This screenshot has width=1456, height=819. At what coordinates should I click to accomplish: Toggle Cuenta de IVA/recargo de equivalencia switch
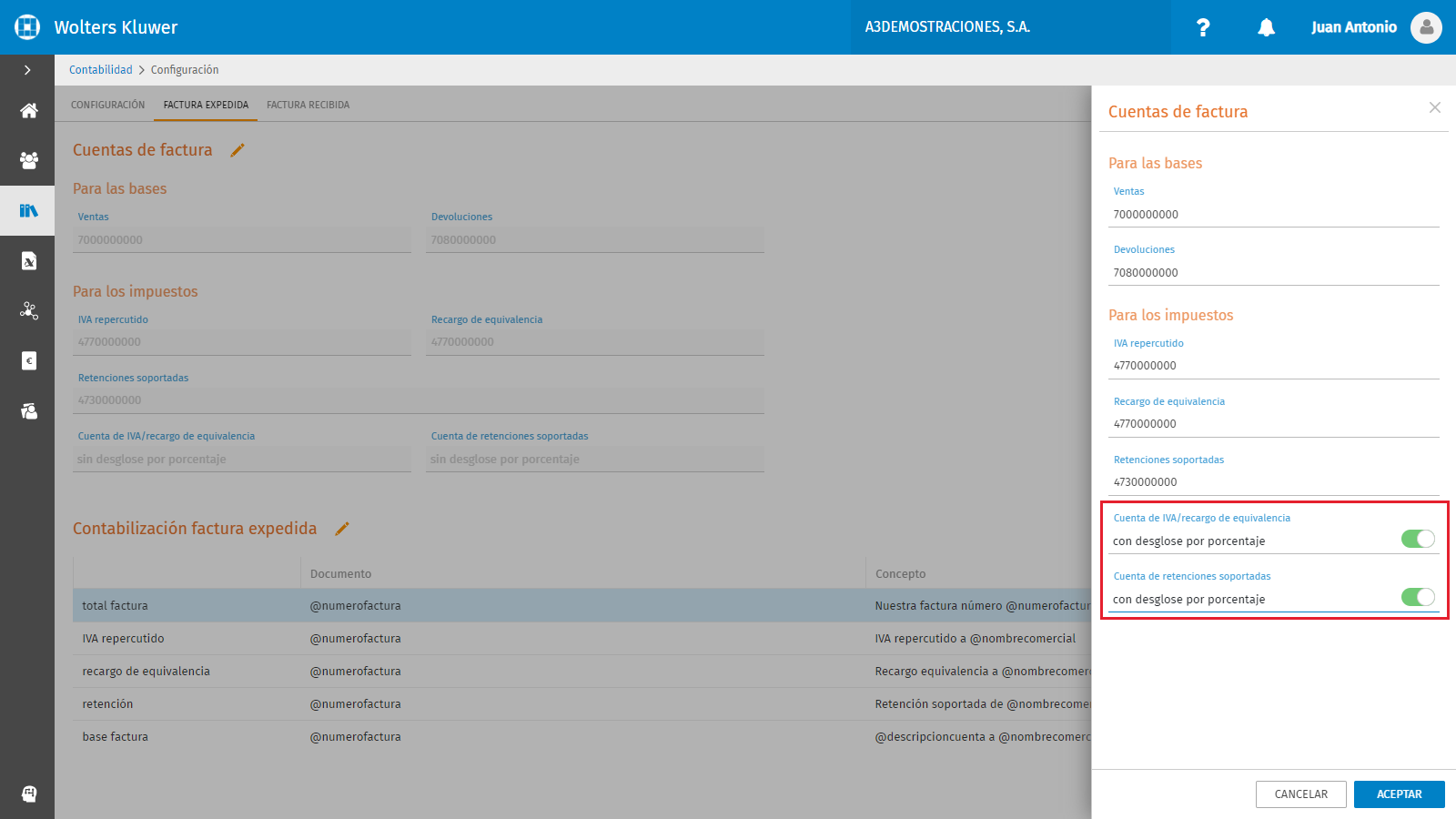pyautogui.click(x=1418, y=540)
